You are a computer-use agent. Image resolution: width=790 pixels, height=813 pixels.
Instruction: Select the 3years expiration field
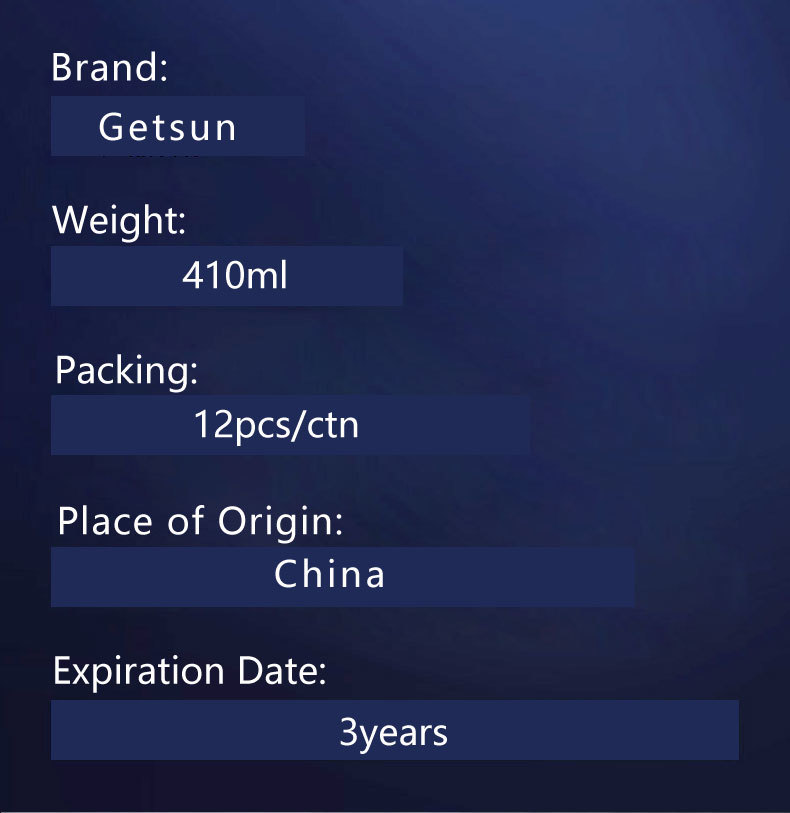[x=394, y=730]
